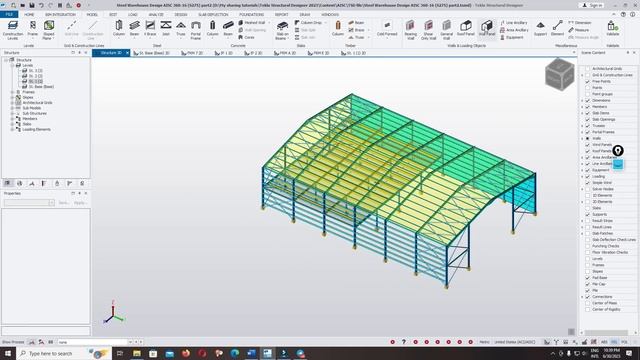The height and width of the screenshot is (360, 640).
Task: Switch to the FOUNDATIONS ribbon tab
Action: point(251,14)
